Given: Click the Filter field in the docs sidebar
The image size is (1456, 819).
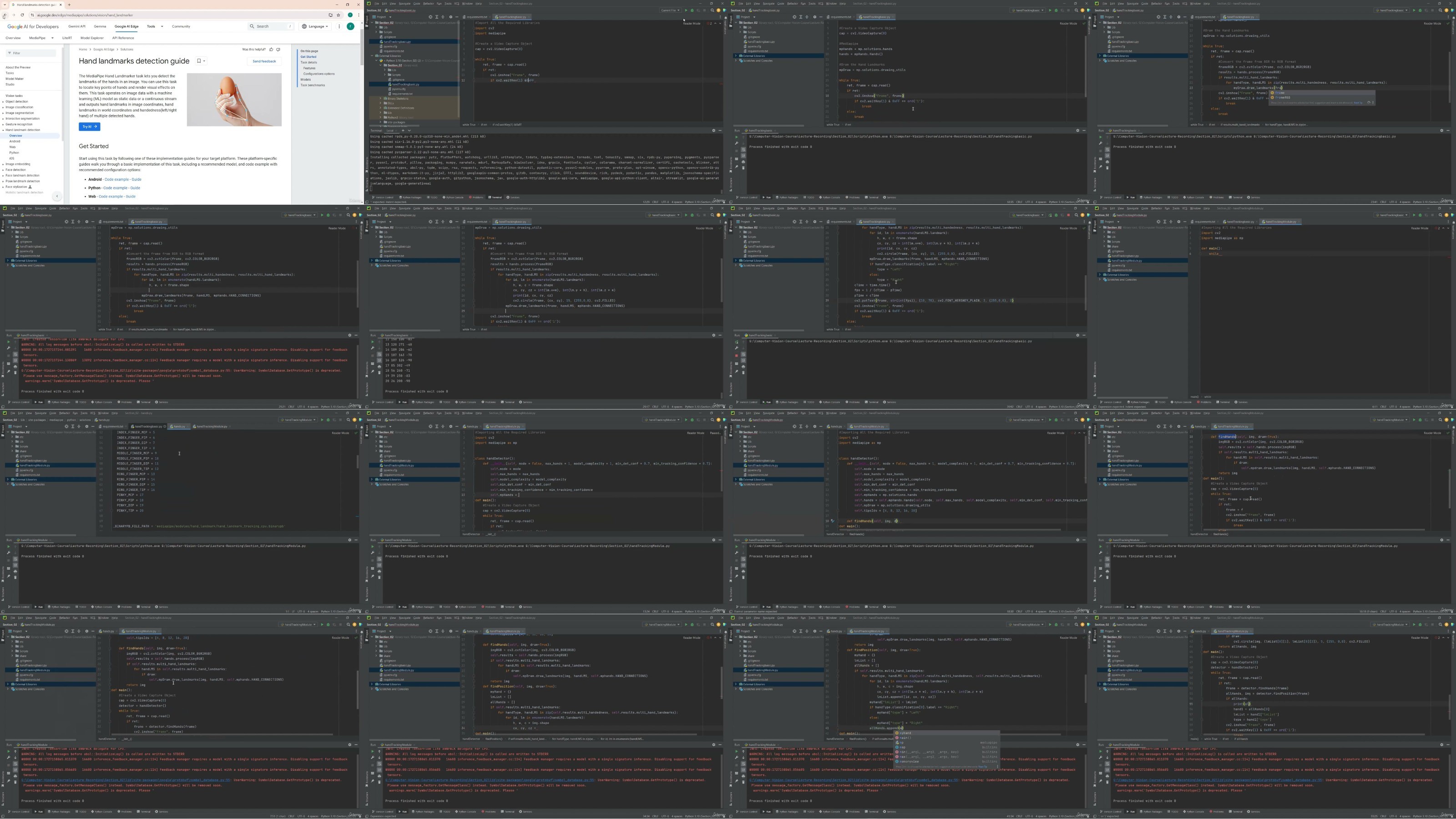Looking at the screenshot, I should pos(31,53).
